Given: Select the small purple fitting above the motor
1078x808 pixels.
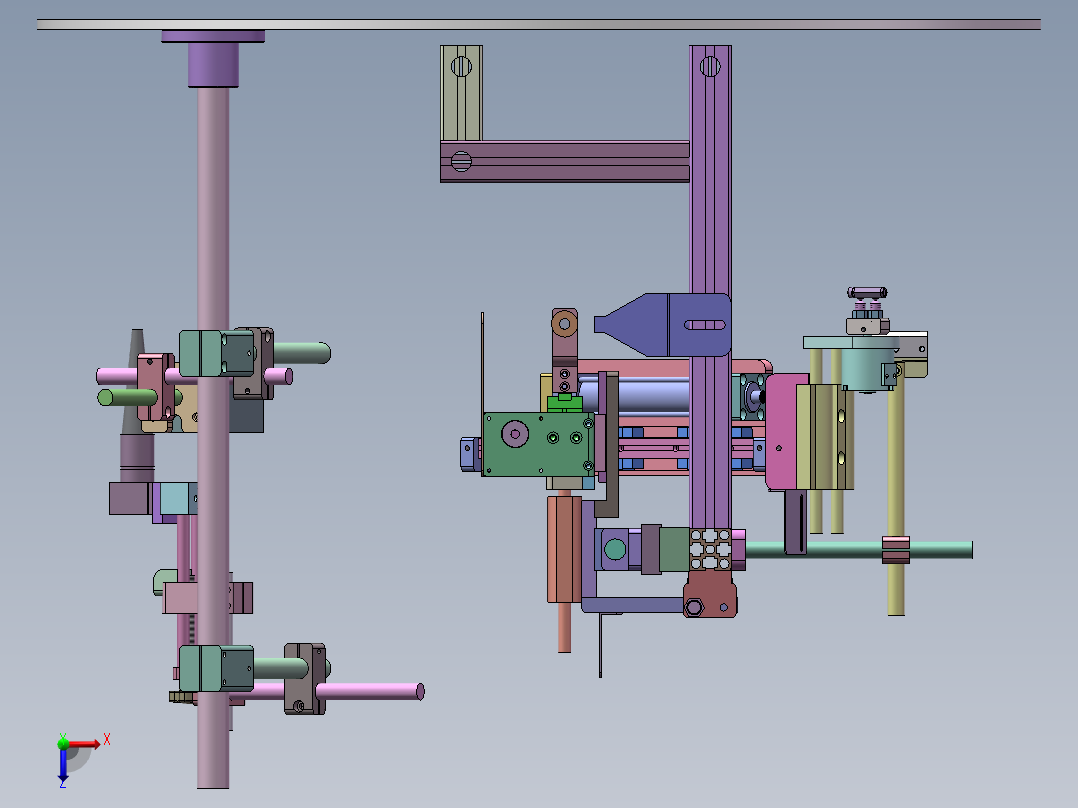Looking at the screenshot, I should pyautogui.click(x=867, y=293).
